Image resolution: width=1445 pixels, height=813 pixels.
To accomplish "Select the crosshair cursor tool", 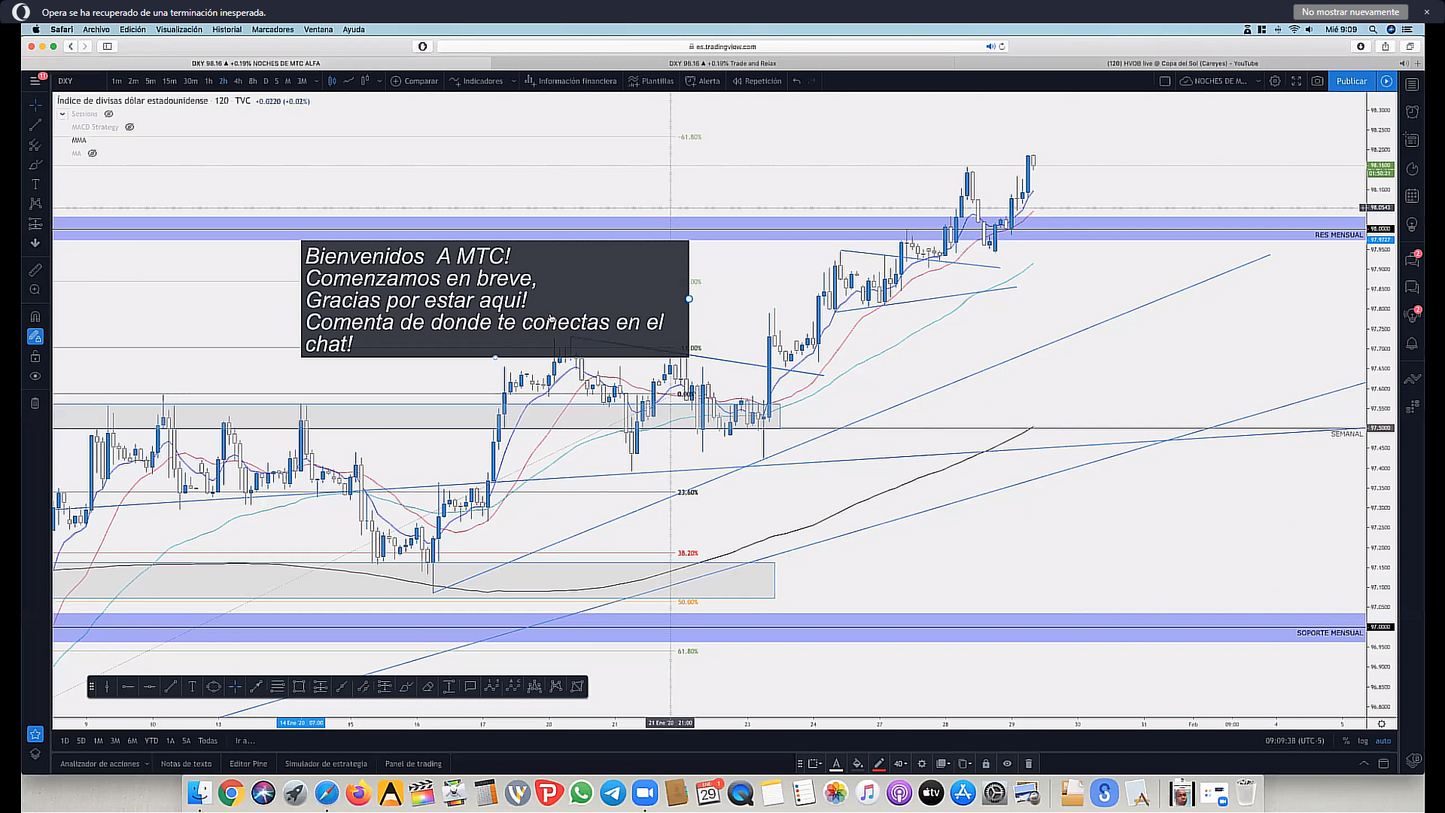I will [x=35, y=105].
